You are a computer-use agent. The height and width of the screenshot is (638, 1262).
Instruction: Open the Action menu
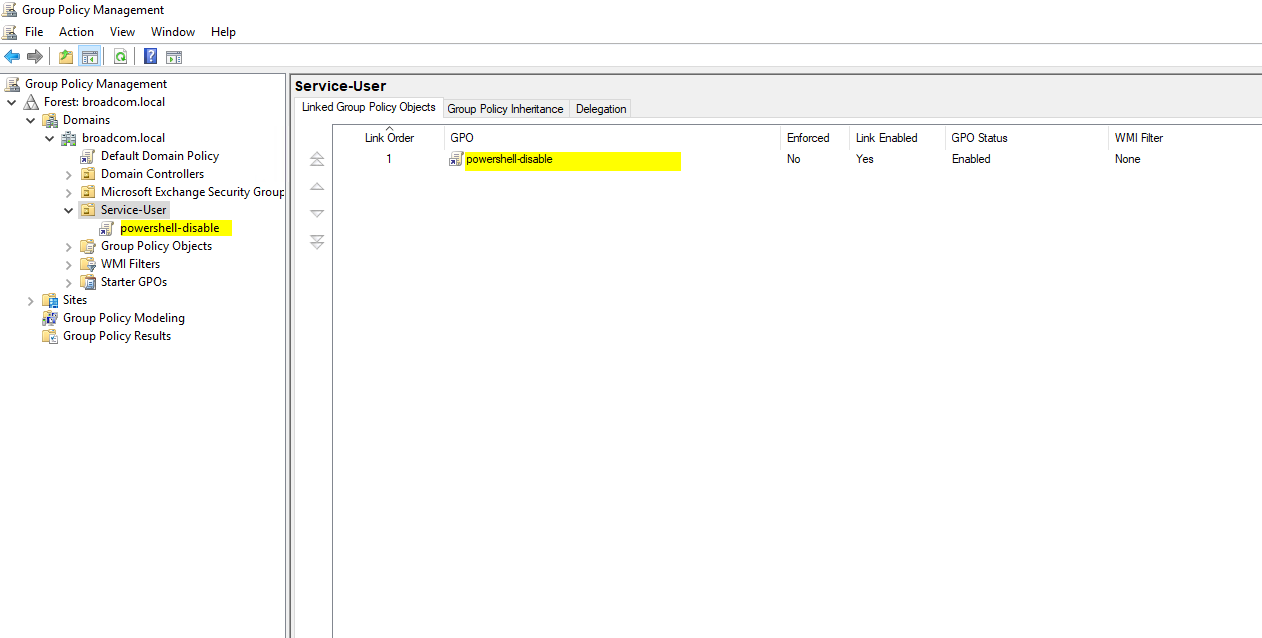tap(76, 32)
